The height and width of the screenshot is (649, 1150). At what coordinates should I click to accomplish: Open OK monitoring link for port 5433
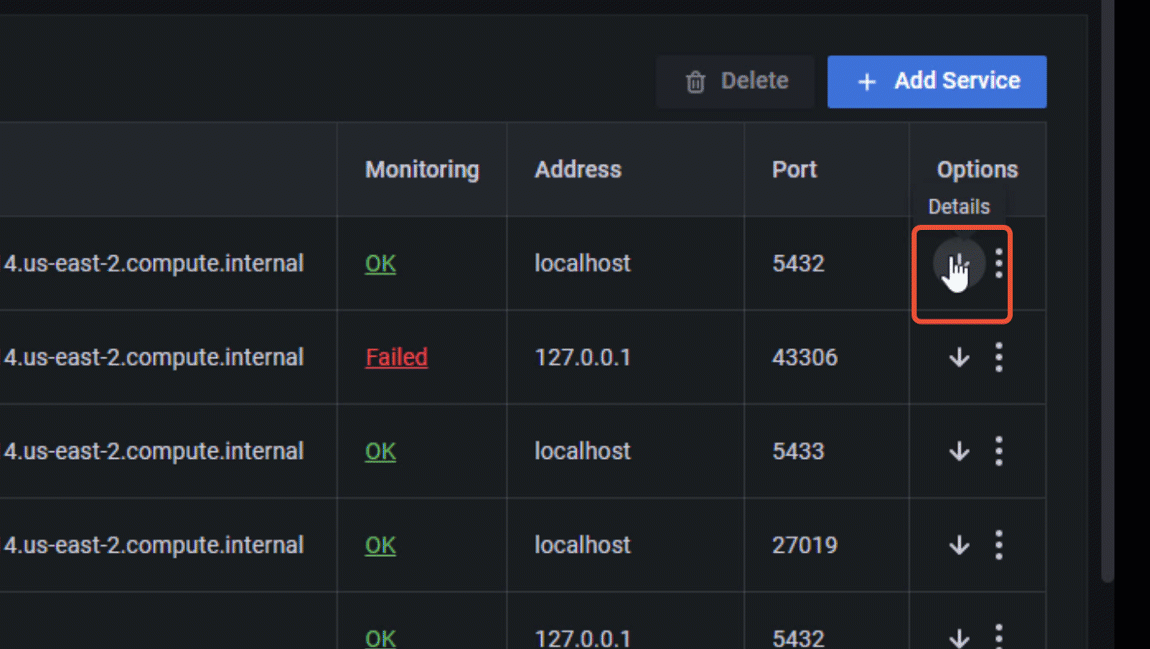pyautogui.click(x=380, y=452)
